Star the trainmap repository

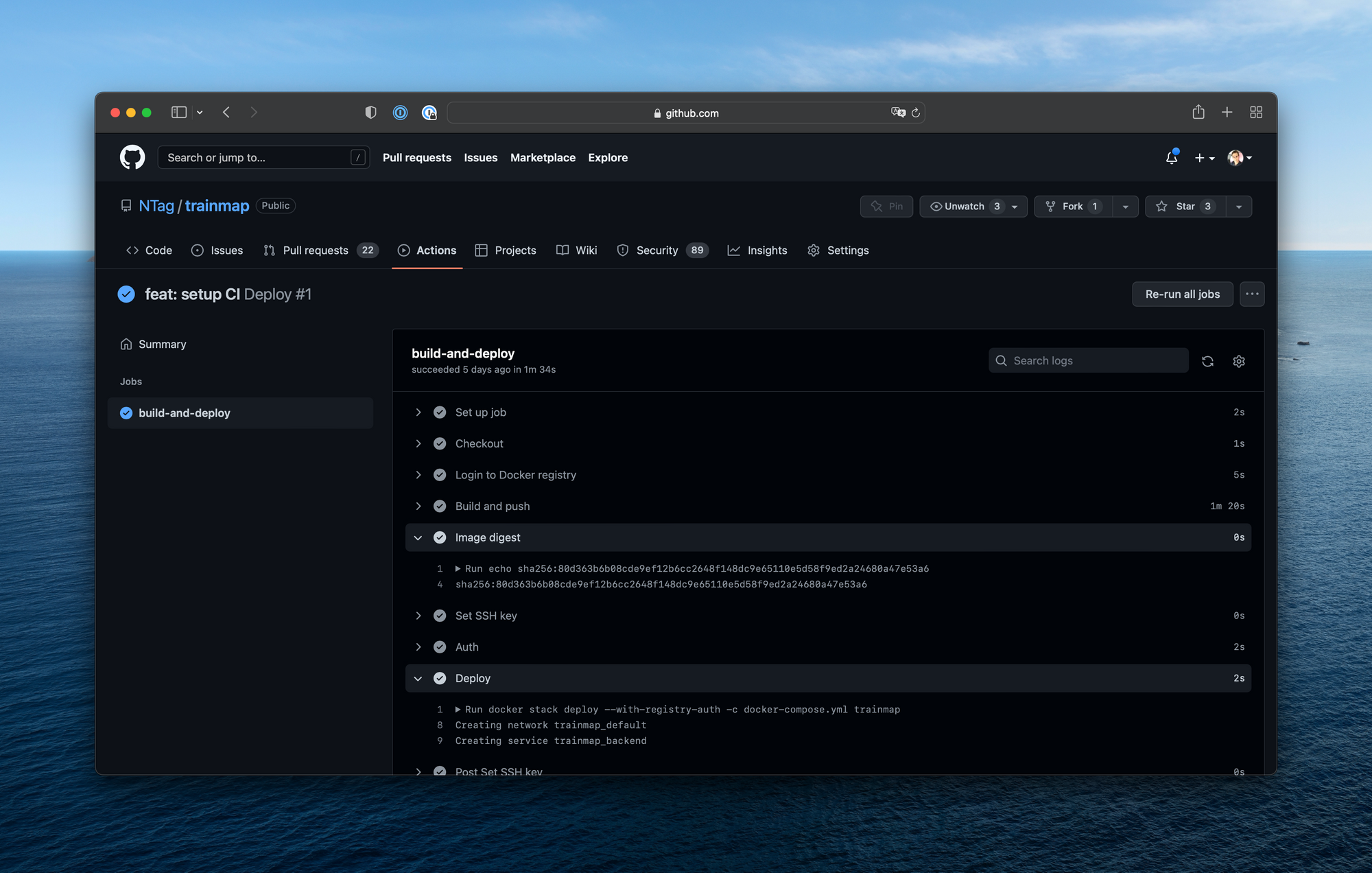pyautogui.click(x=1185, y=206)
